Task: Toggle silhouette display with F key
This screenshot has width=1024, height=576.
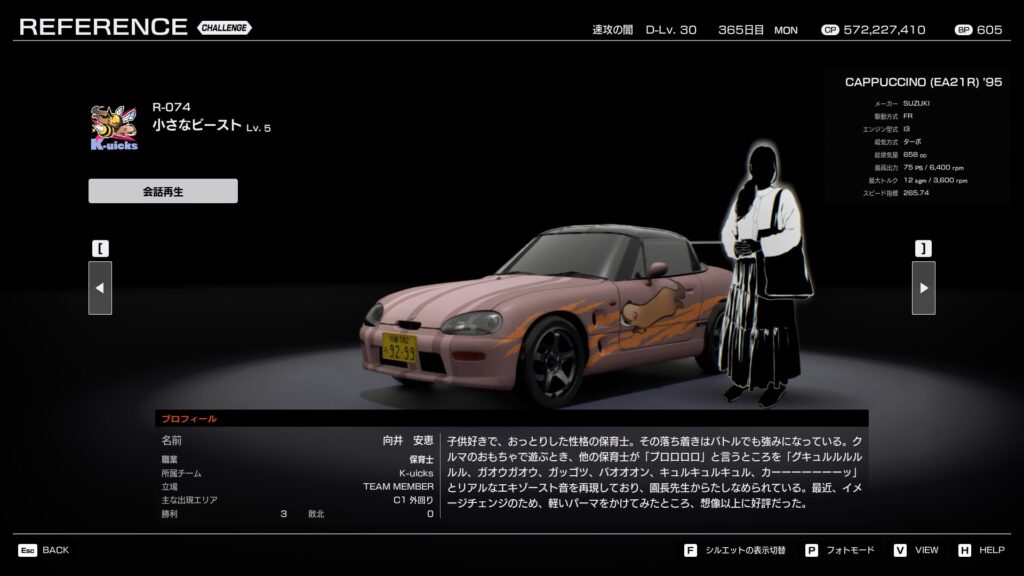Action: coord(690,550)
